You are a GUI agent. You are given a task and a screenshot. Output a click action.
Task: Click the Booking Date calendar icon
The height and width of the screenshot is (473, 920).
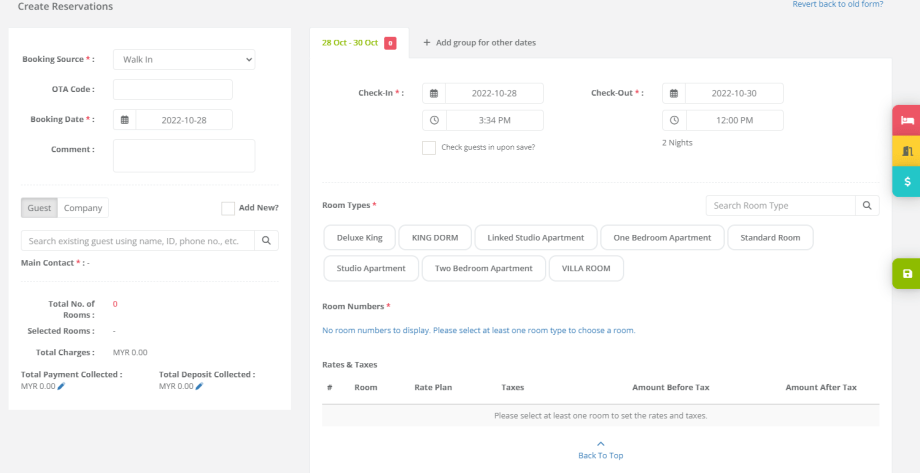124,120
